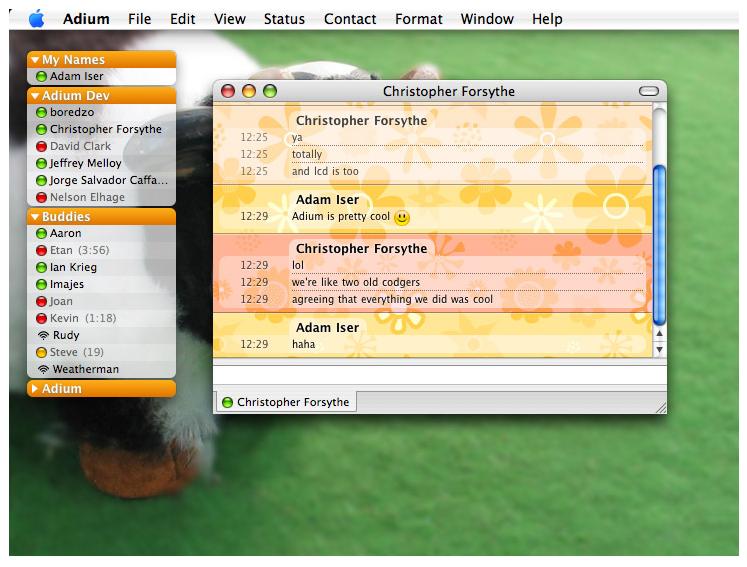
Task: Click the green status icon beside boredzo
Action: [41, 113]
